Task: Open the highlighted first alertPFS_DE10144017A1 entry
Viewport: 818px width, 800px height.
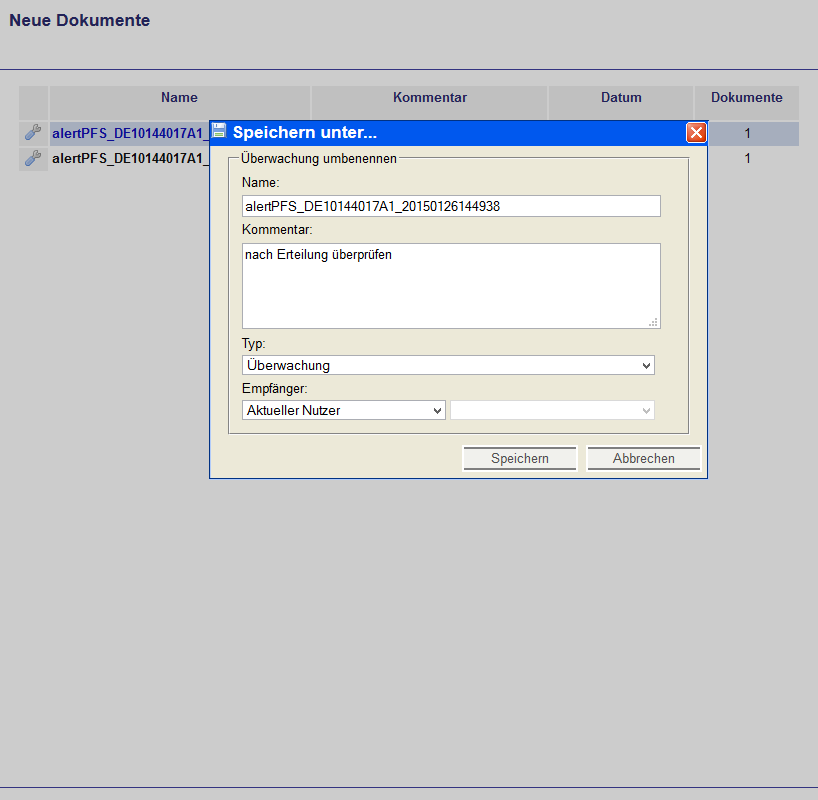Action: (128, 133)
